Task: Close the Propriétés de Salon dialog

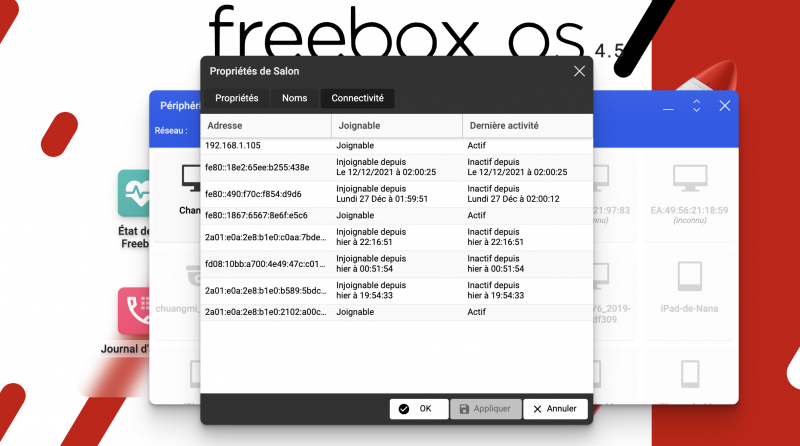Action: [x=579, y=71]
